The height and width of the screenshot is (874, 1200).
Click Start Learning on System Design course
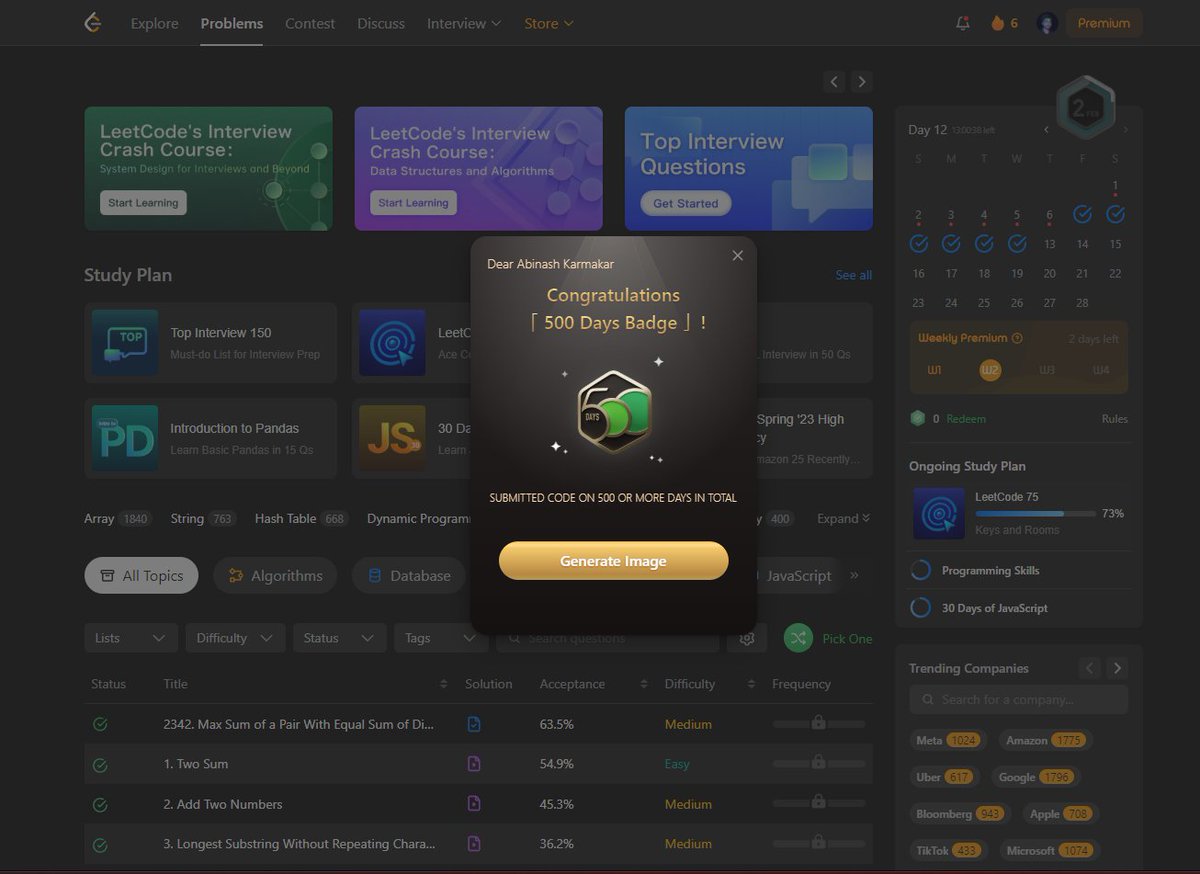click(x=143, y=203)
